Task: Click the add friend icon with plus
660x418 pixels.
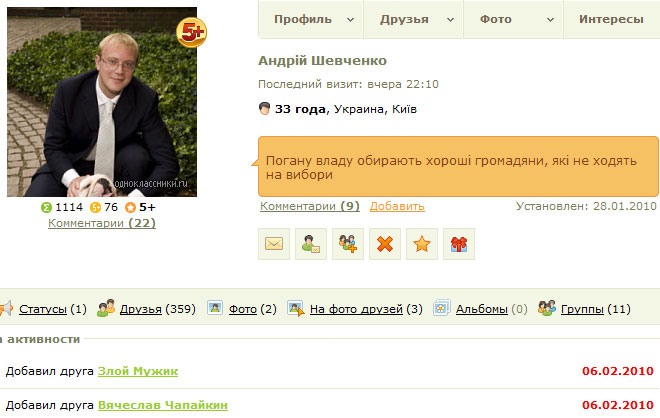Action: 348,244
